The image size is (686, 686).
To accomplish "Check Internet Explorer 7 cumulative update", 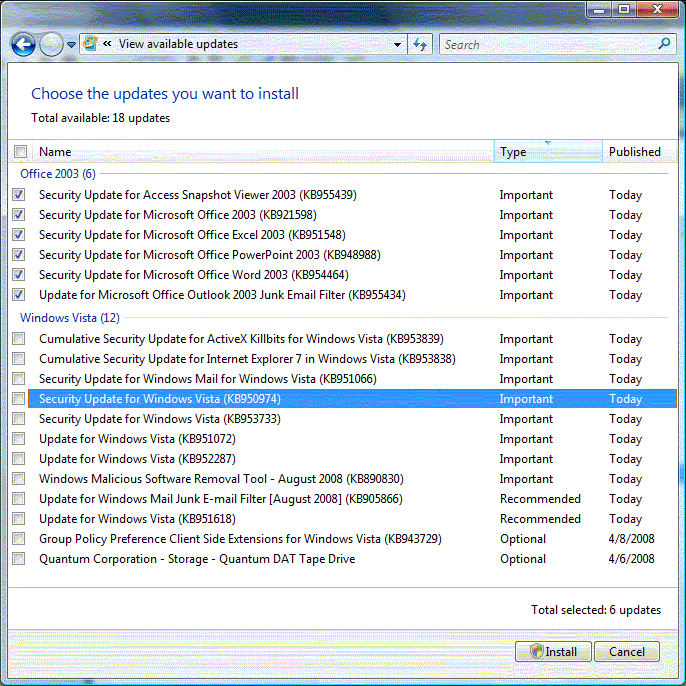I will [x=19, y=359].
